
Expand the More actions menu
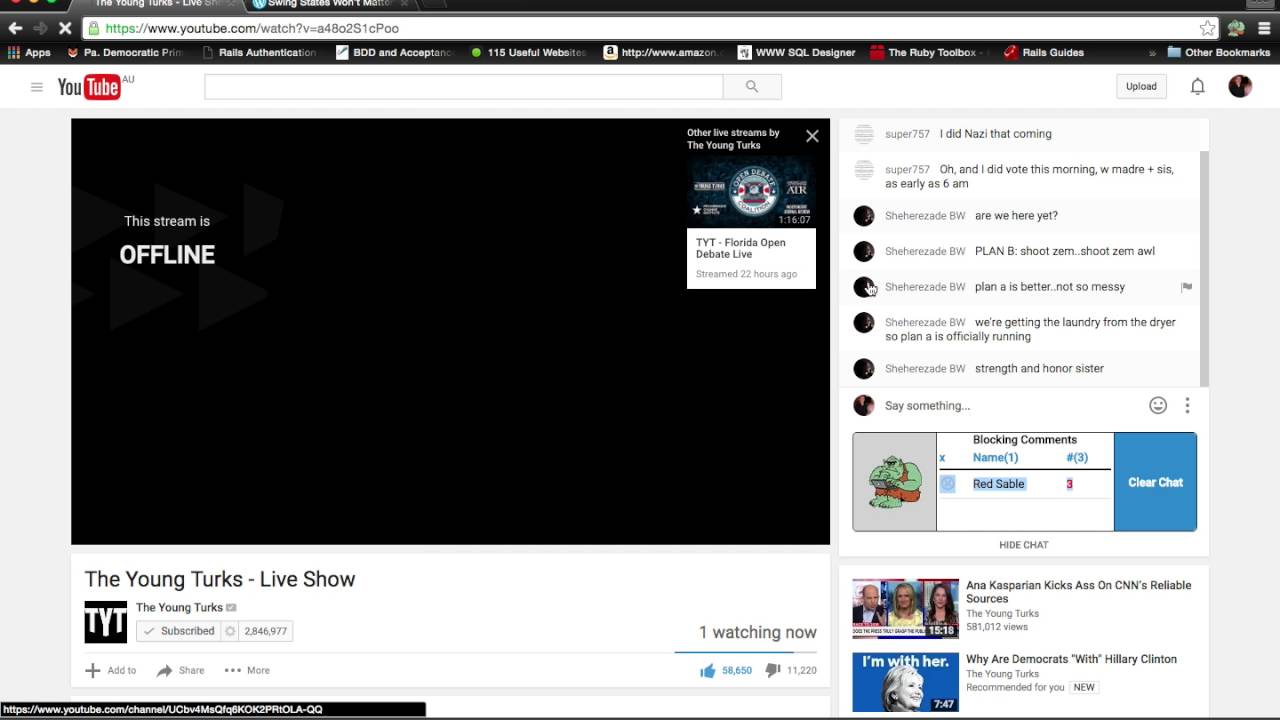[x=247, y=670]
